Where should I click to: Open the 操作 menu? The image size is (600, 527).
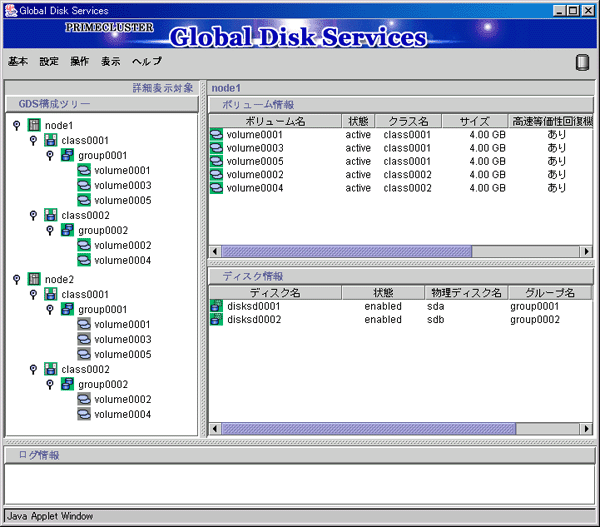pos(80,61)
